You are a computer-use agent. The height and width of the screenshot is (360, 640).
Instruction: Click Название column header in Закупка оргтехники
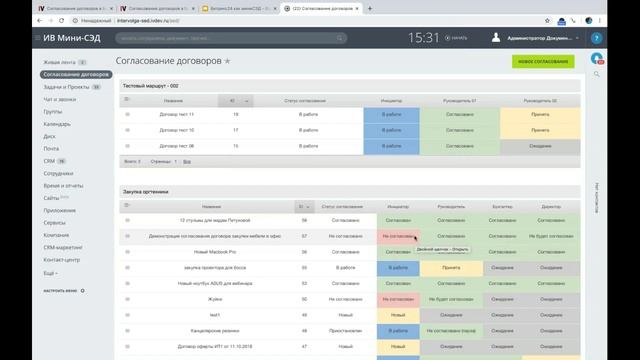click(x=211, y=207)
